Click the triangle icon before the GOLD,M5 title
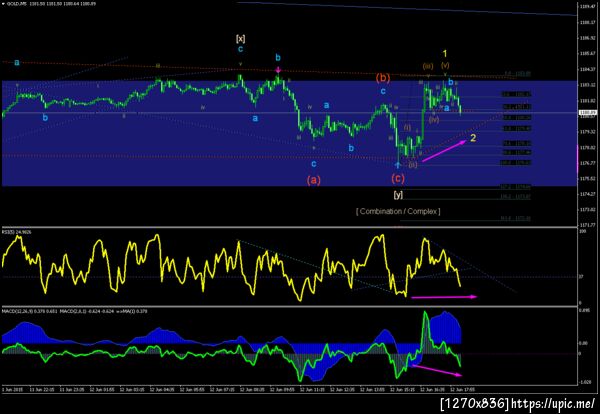Image resolution: width=600 pixels, height=414 pixels. point(4,3)
